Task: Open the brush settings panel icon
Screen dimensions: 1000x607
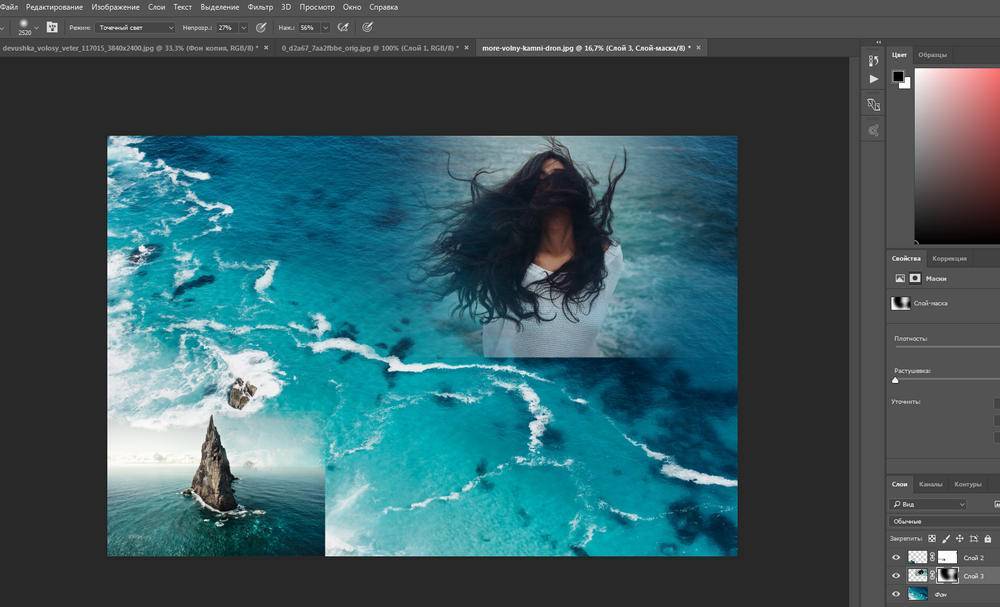Action: click(x=53, y=27)
